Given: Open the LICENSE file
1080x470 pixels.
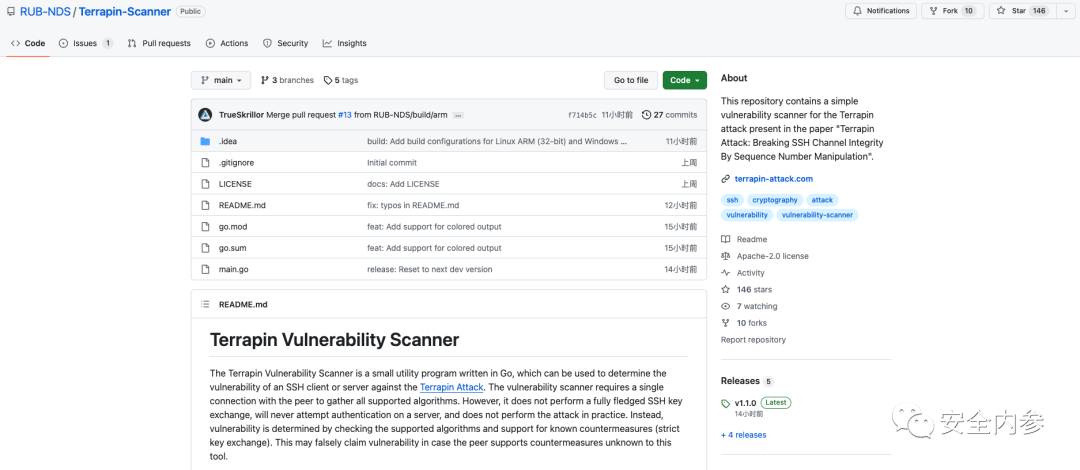Looking at the screenshot, I should [235, 184].
